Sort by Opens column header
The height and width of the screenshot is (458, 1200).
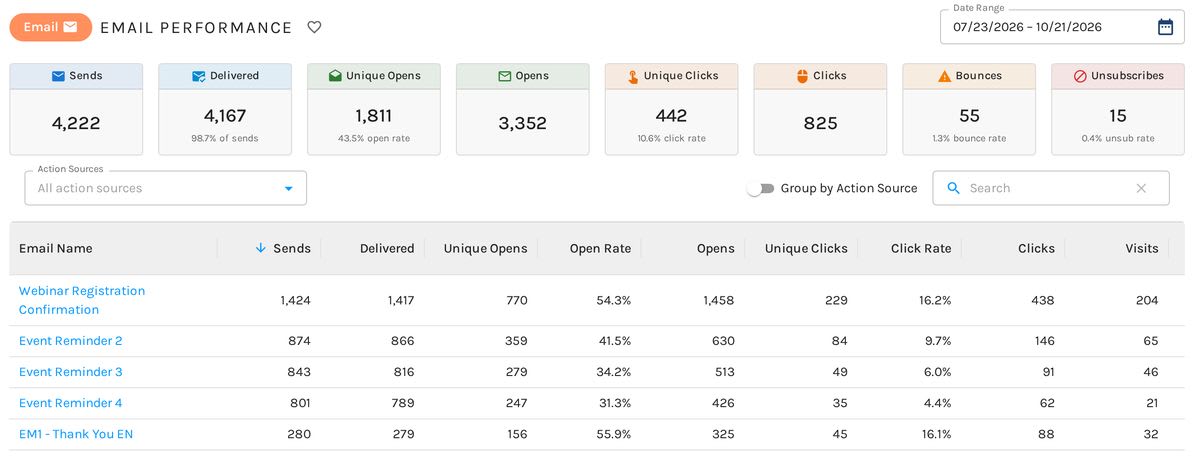[x=716, y=248]
